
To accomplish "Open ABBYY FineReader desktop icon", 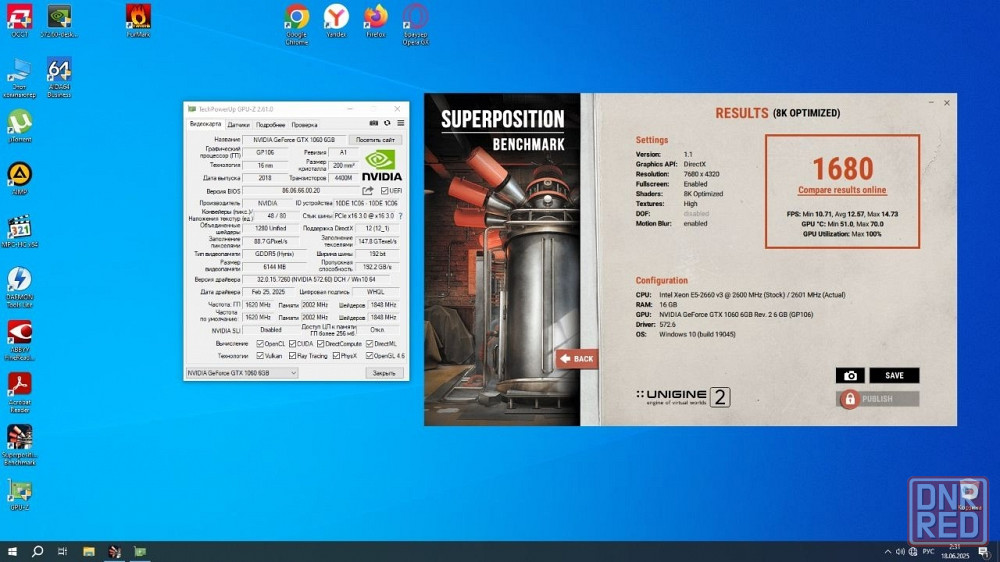I will 19,340.
